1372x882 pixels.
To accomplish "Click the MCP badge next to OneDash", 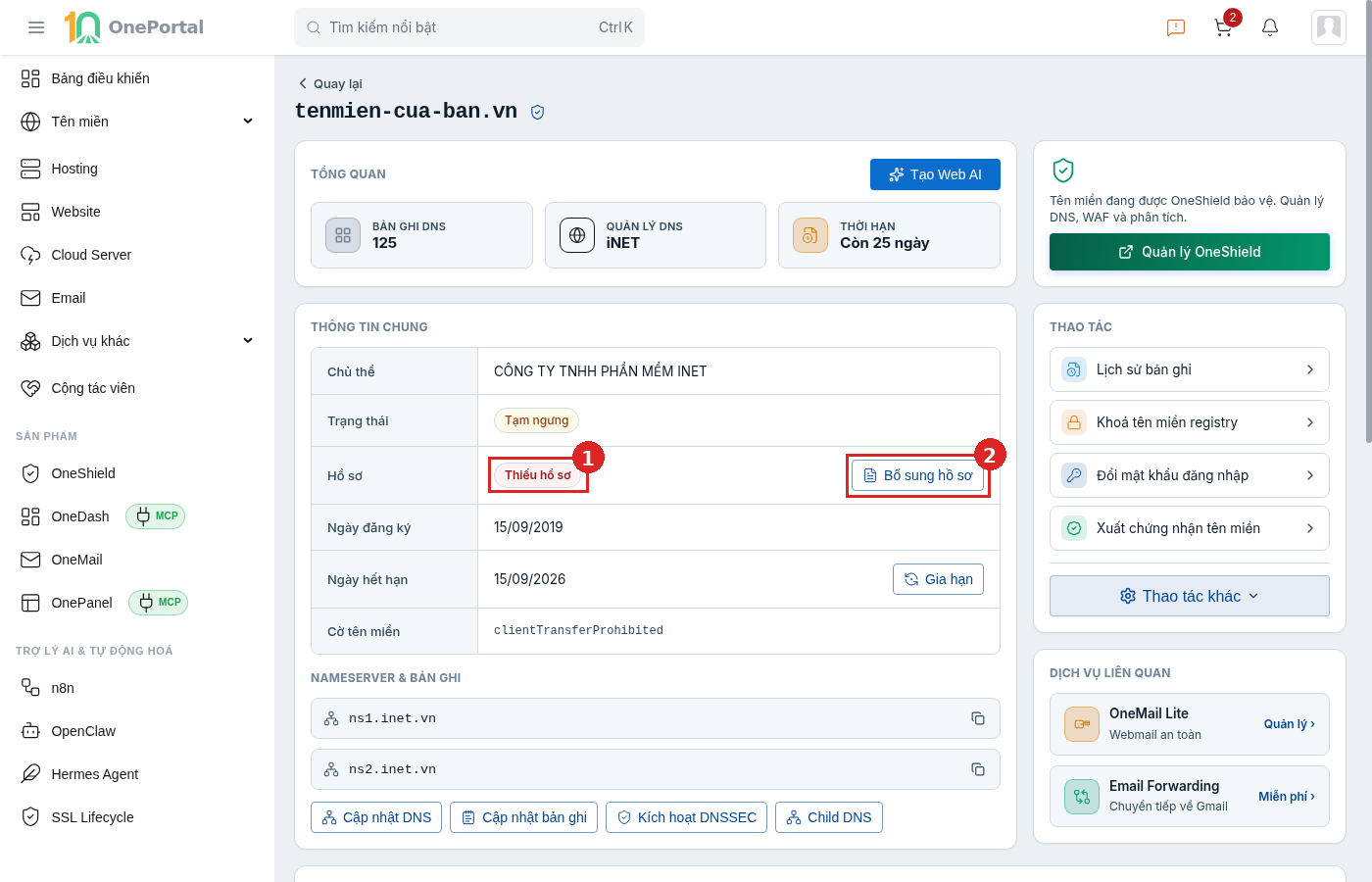I will coord(156,516).
